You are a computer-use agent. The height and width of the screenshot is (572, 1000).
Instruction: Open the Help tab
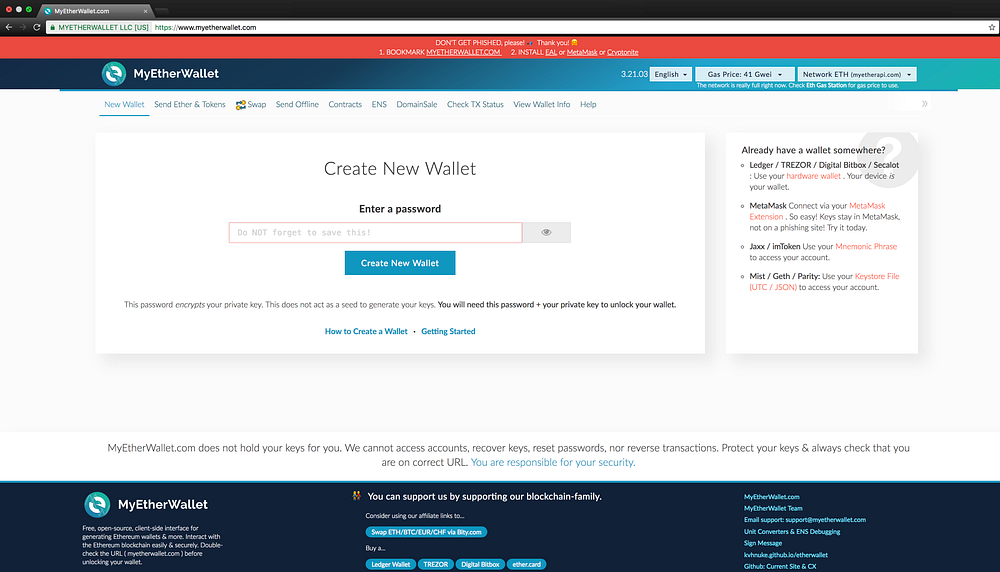[x=588, y=105]
